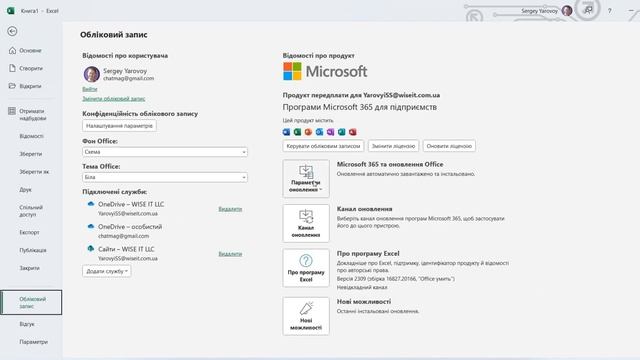This screenshot has height=360, width=640.
Task: Select Створити in the sidebar
Action: coord(31,68)
